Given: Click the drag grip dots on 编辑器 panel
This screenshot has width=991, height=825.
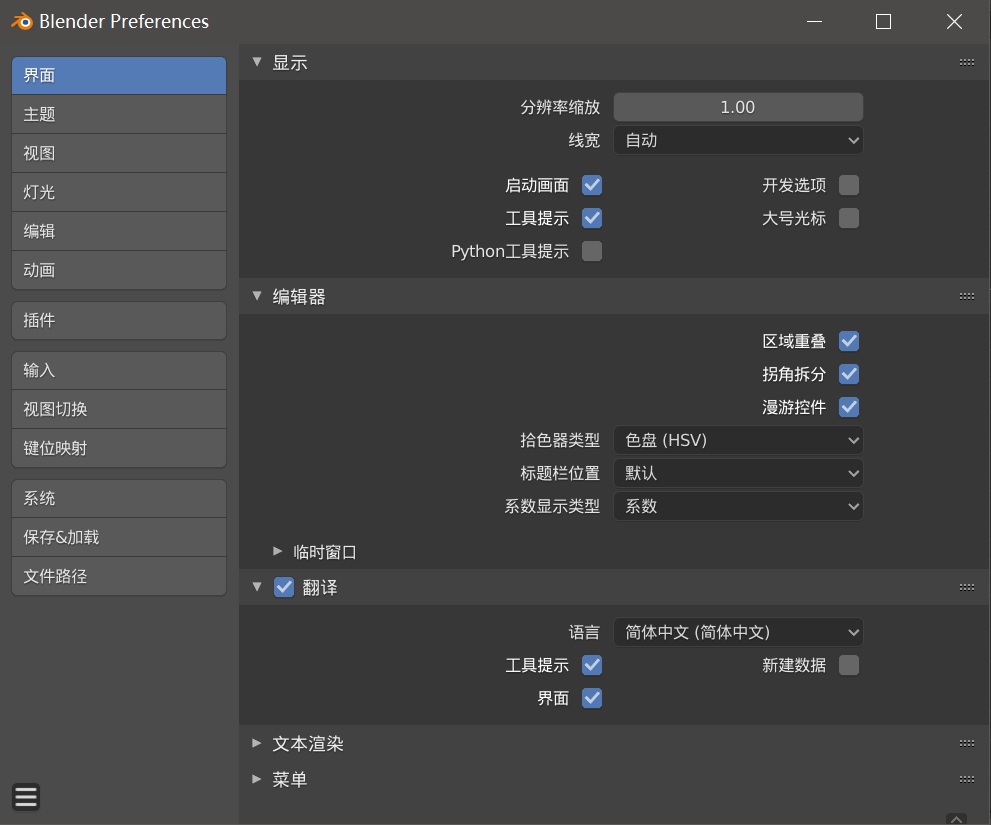Looking at the screenshot, I should 966,296.
